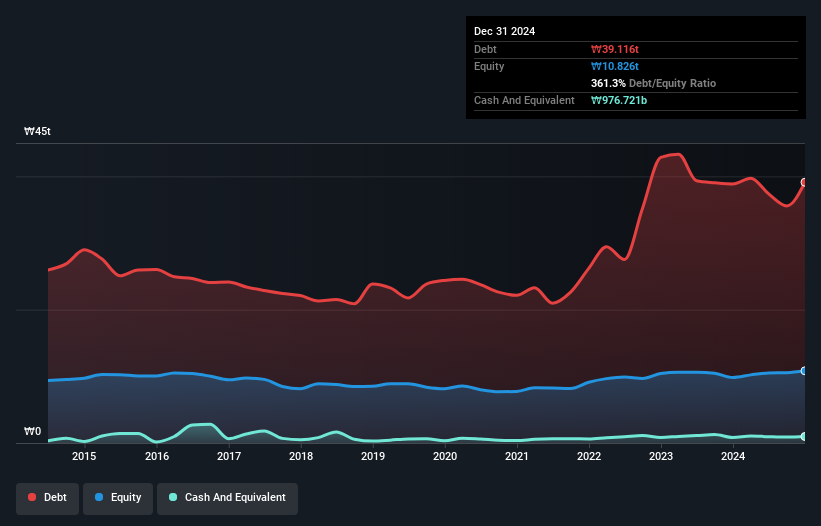This screenshot has width=821, height=526.
Task: Click the 2016 x-axis label
Action: pyautogui.click(x=157, y=456)
